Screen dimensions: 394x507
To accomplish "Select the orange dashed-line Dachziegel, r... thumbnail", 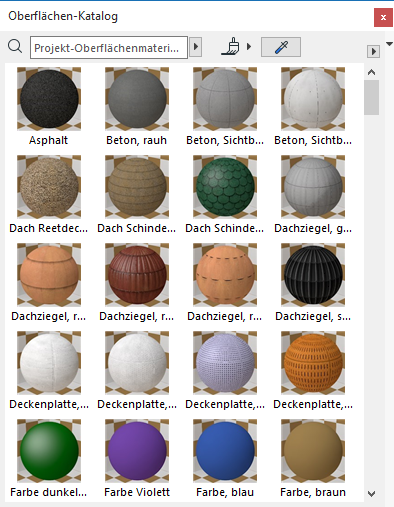I will [225, 275].
